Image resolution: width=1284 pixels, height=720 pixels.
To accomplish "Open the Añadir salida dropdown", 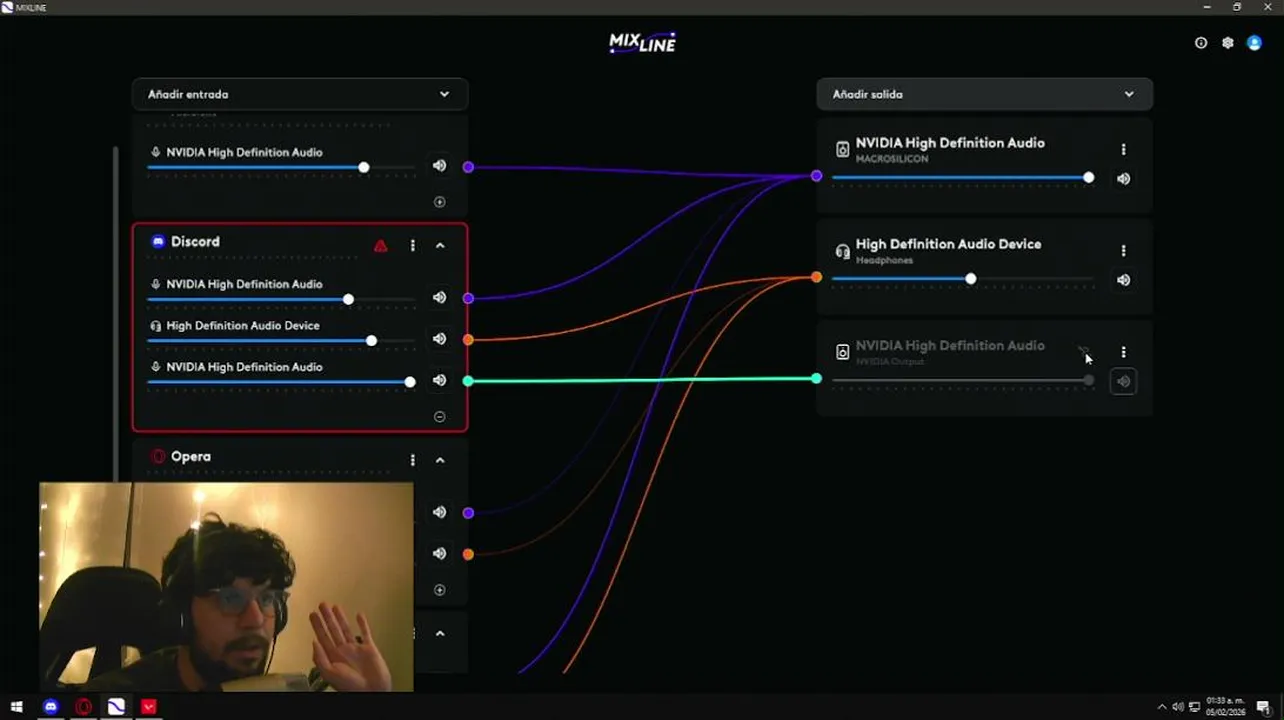I will pos(985,94).
